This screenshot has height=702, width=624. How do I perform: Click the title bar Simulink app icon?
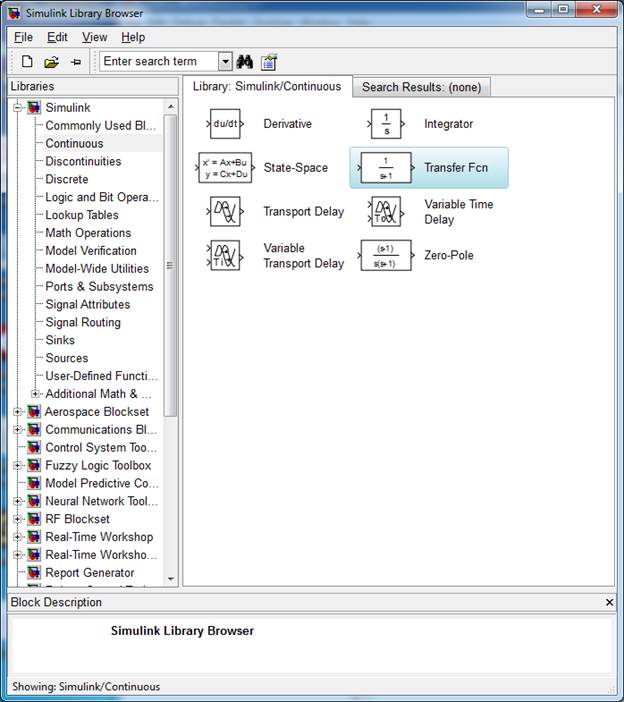coord(14,13)
